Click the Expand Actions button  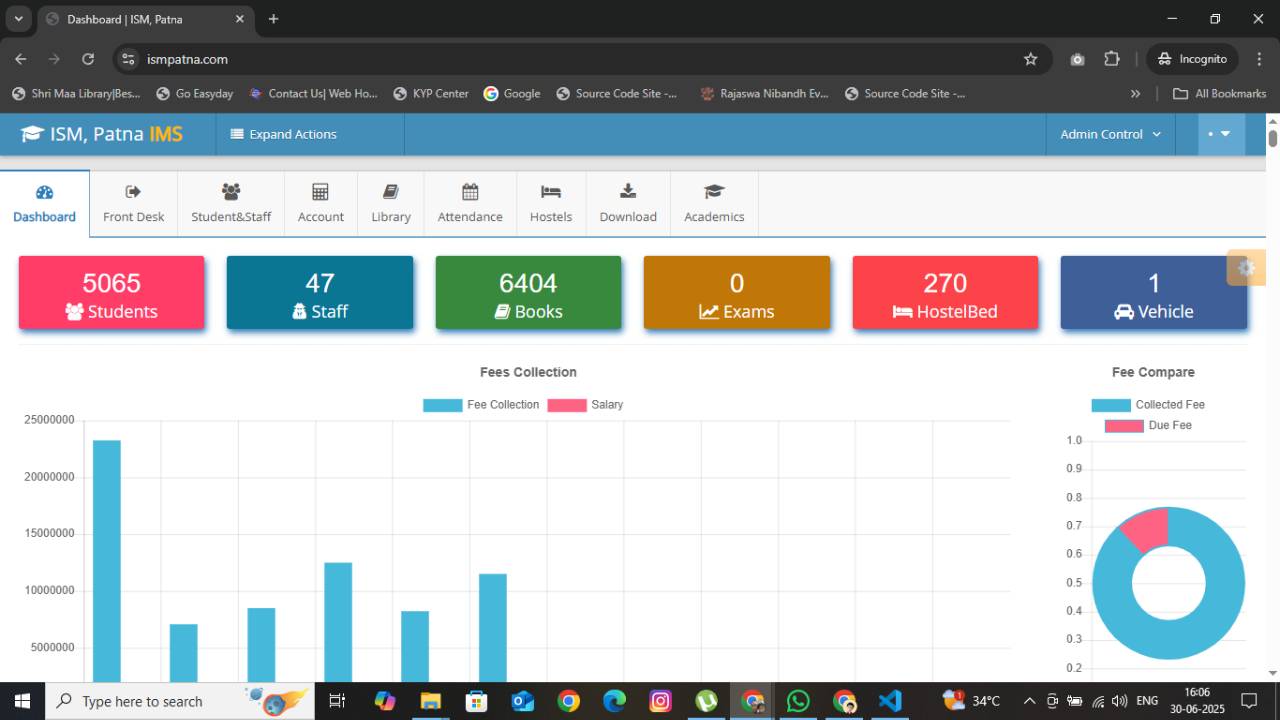284,134
